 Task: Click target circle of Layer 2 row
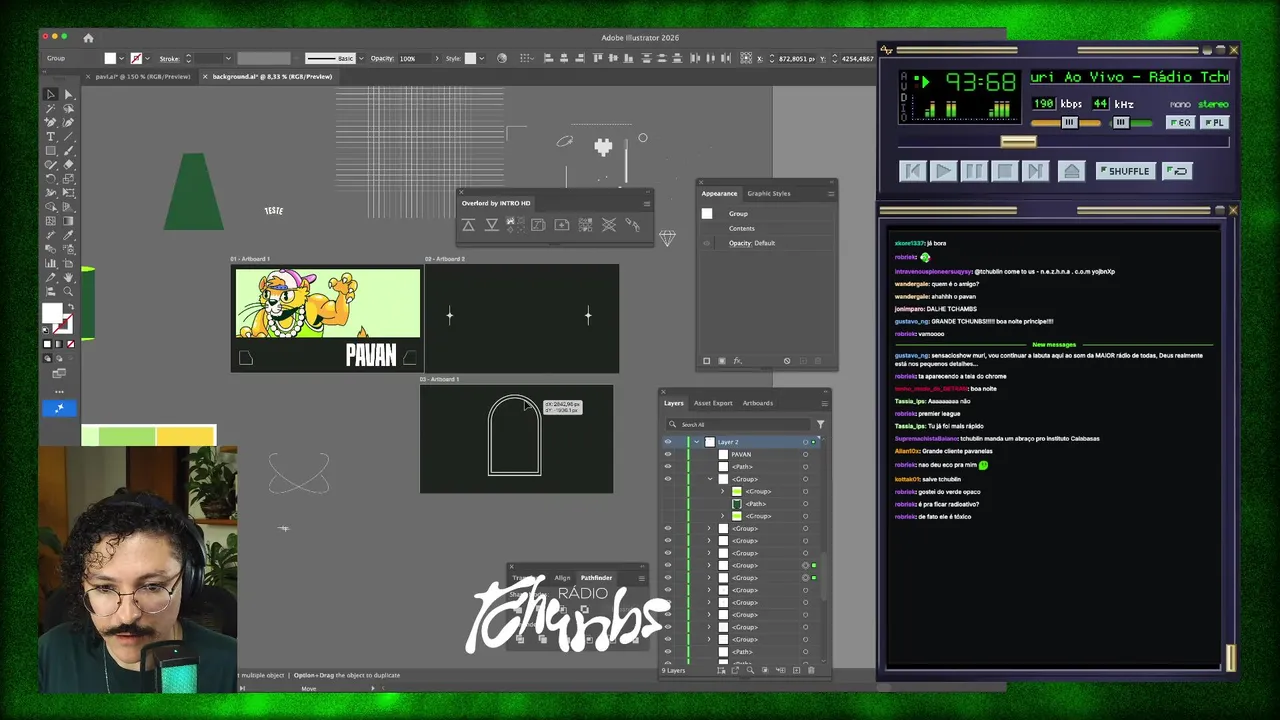[x=805, y=442]
